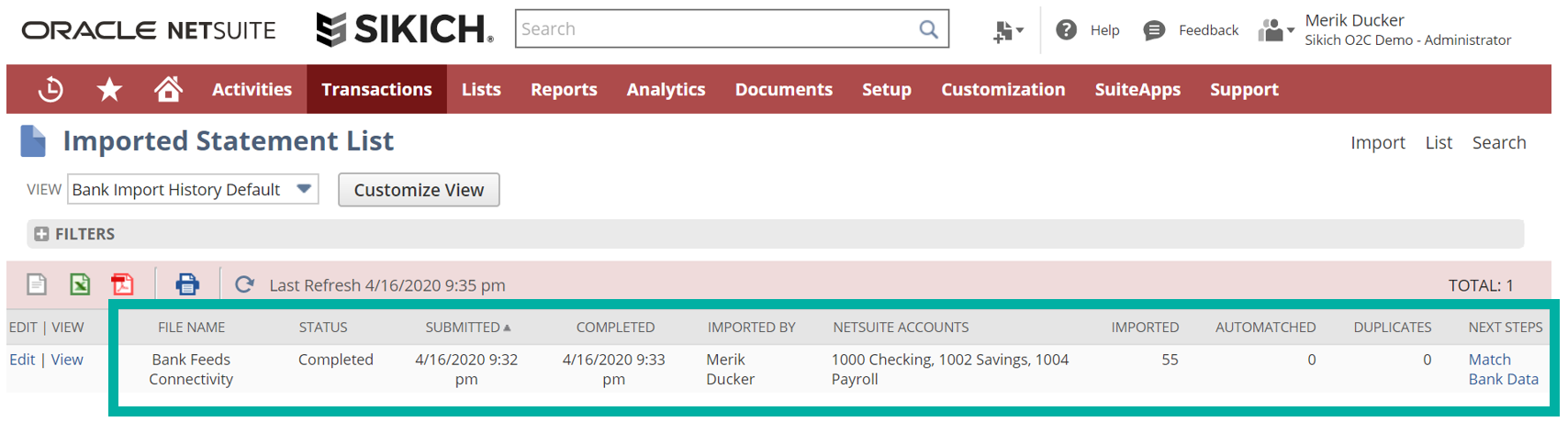This screenshot has width=1568, height=422.
Task: Open the Help question mark icon
Action: (x=1066, y=30)
